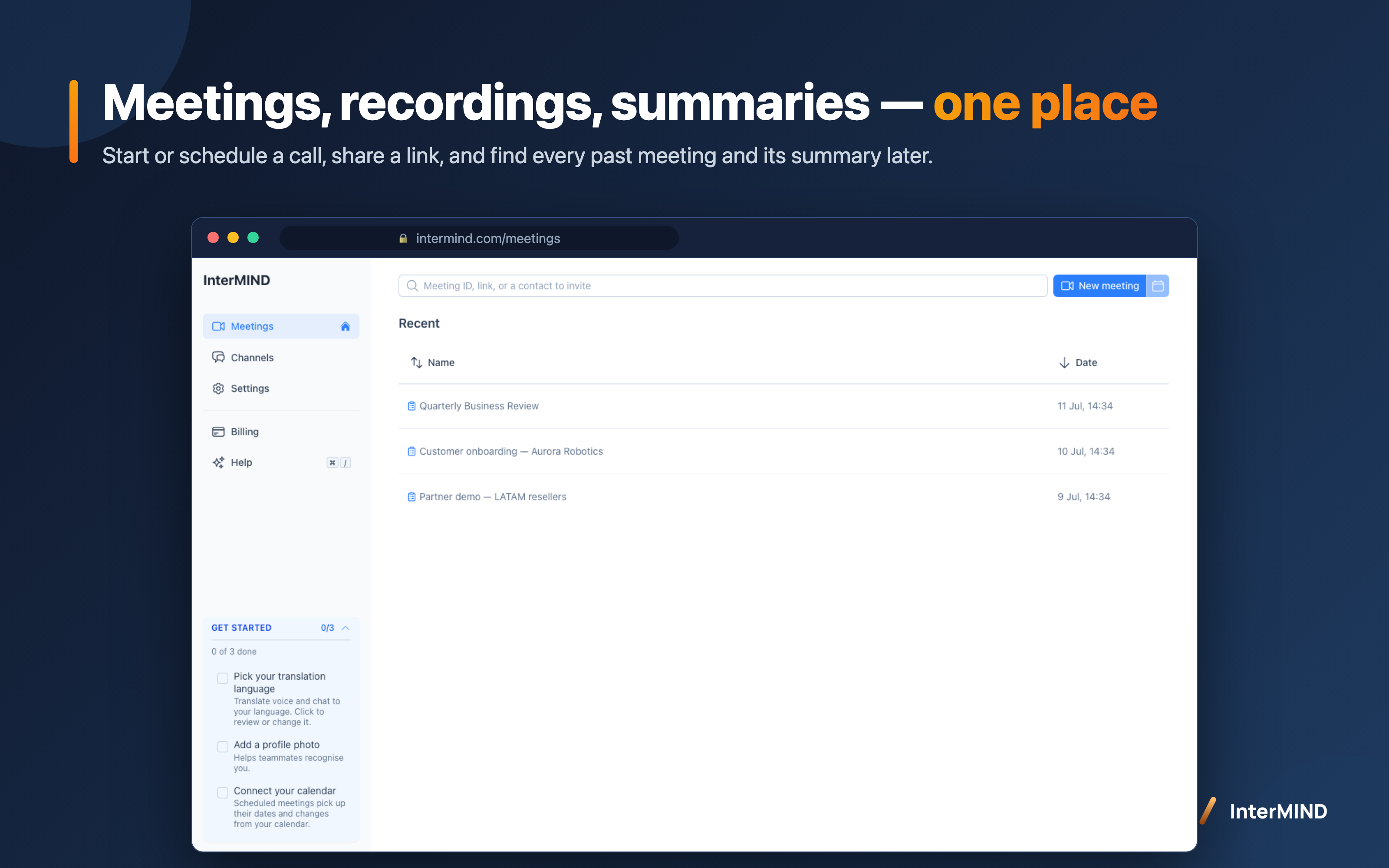The image size is (1389, 868).
Task: Click the Help keyboard shortcut badge
Action: tap(339, 463)
